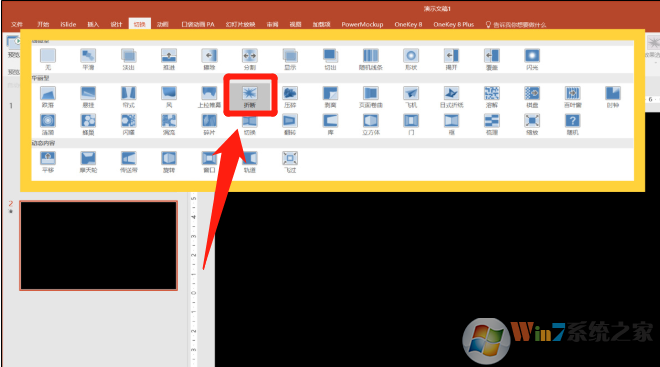Viewport: 660px width, 367px height.
Task: Select the 折断 (Fracture) transition effect
Action: 250,96
